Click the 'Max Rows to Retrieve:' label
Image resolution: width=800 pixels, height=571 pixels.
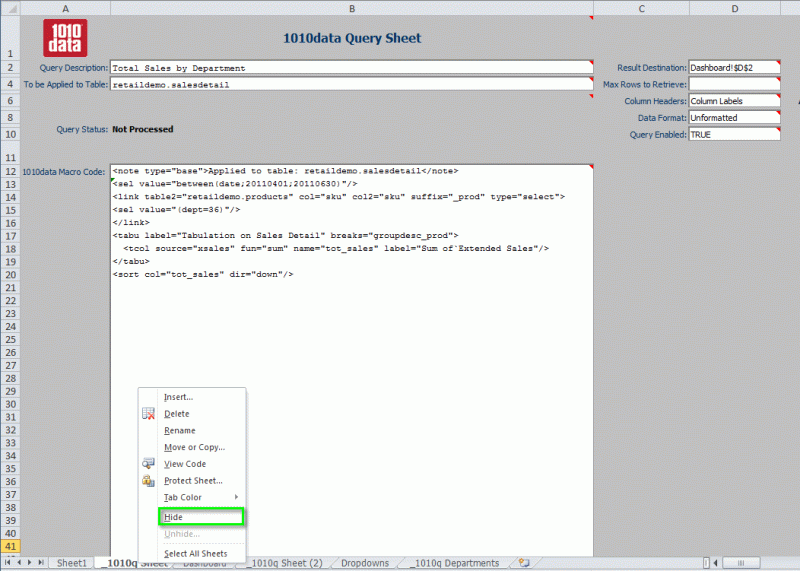pyautogui.click(x=645, y=85)
